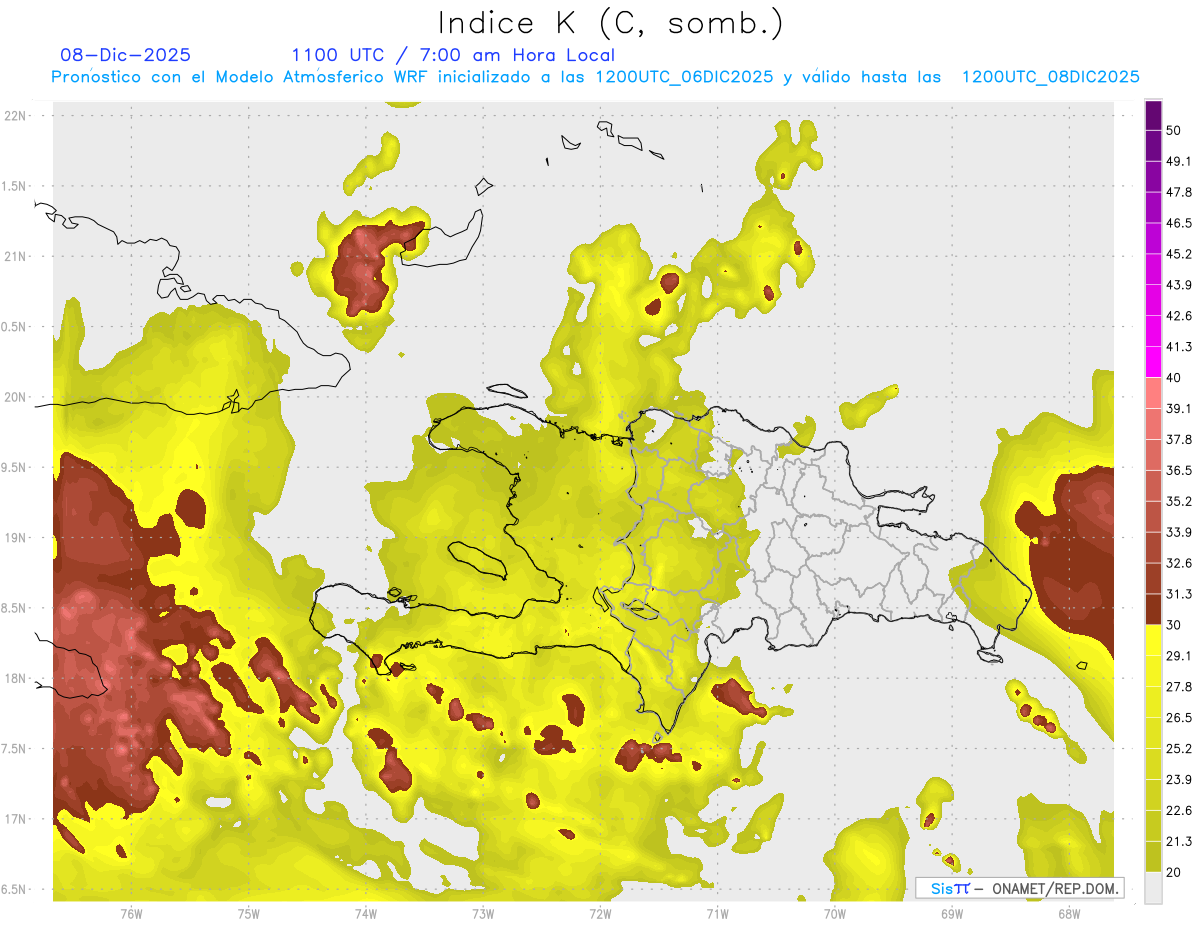The image size is (1200, 927).
Task: Click the colorbar value "32.6"
Action: pyautogui.click(x=1179, y=563)
